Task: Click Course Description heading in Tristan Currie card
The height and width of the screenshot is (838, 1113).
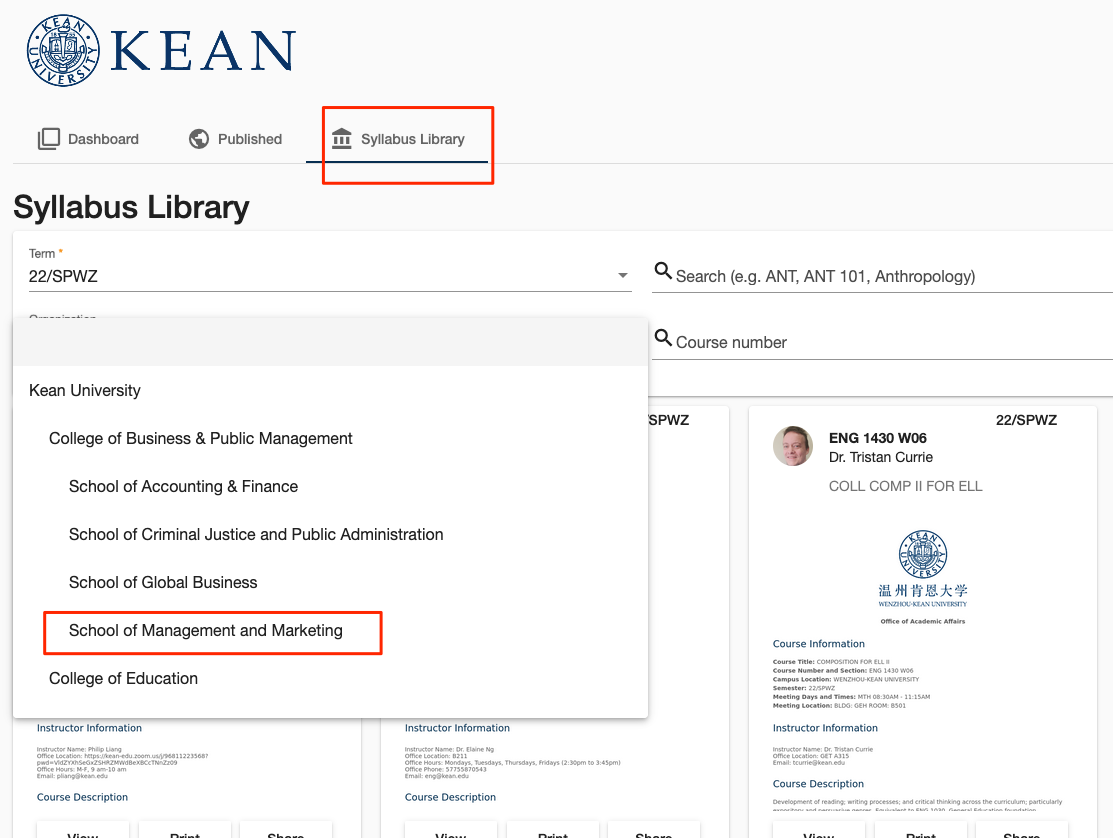Action: (818, 784)
